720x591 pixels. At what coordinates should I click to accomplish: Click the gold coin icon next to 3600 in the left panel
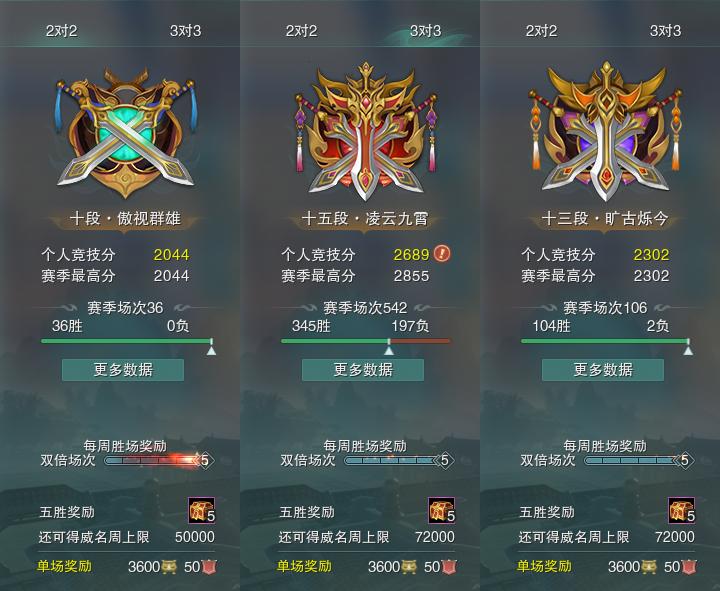[169, 567]
